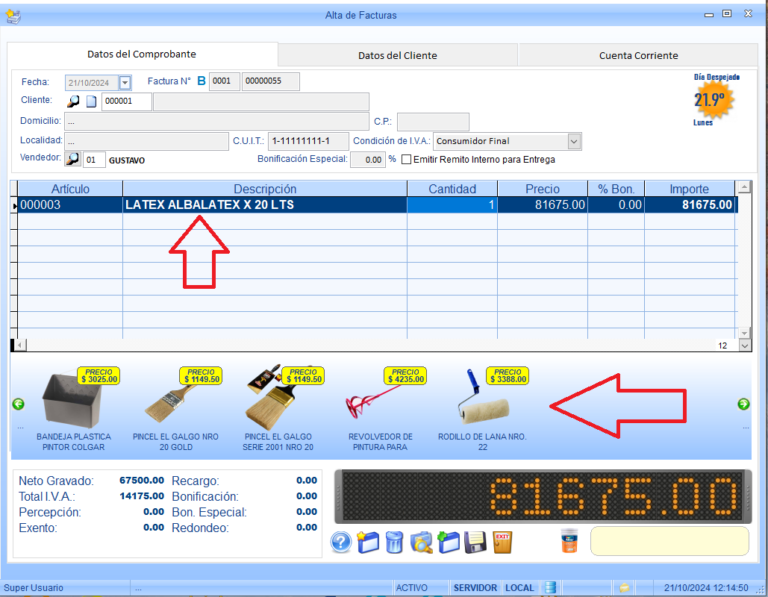768x597 pixels.
Task: Select LATEX ALBALATEX X 20 LTS description cell
Action: [265, 205]
